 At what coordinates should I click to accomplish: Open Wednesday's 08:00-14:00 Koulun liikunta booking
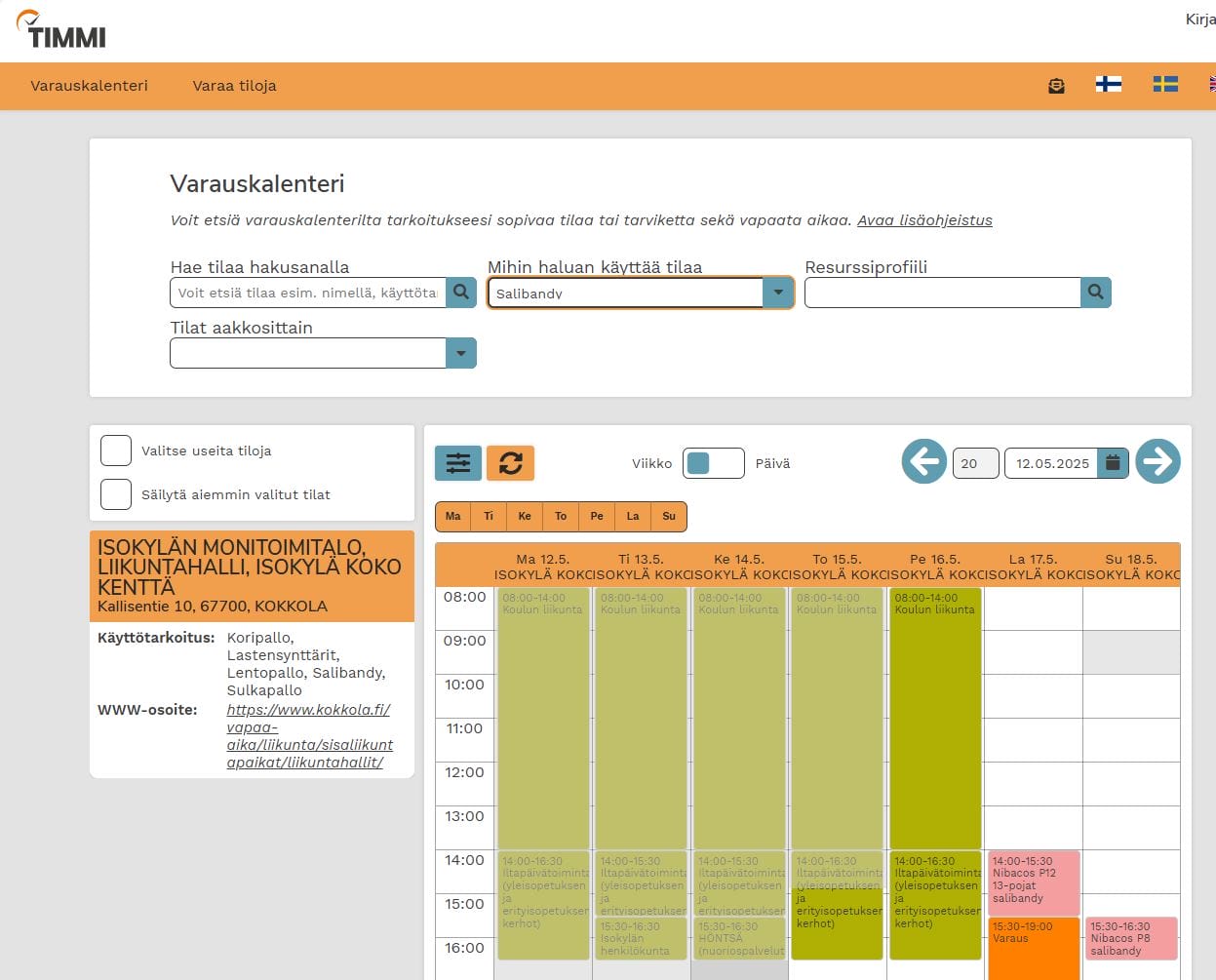[739, 718]
